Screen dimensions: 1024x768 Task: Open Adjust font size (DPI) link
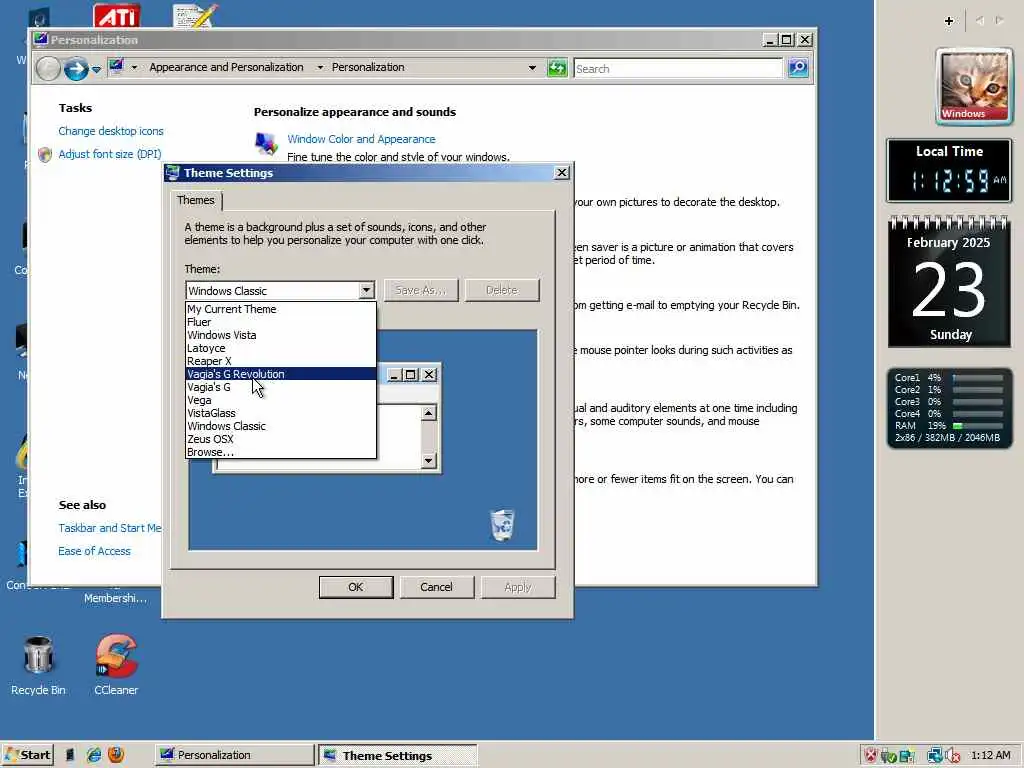(110, 154)
